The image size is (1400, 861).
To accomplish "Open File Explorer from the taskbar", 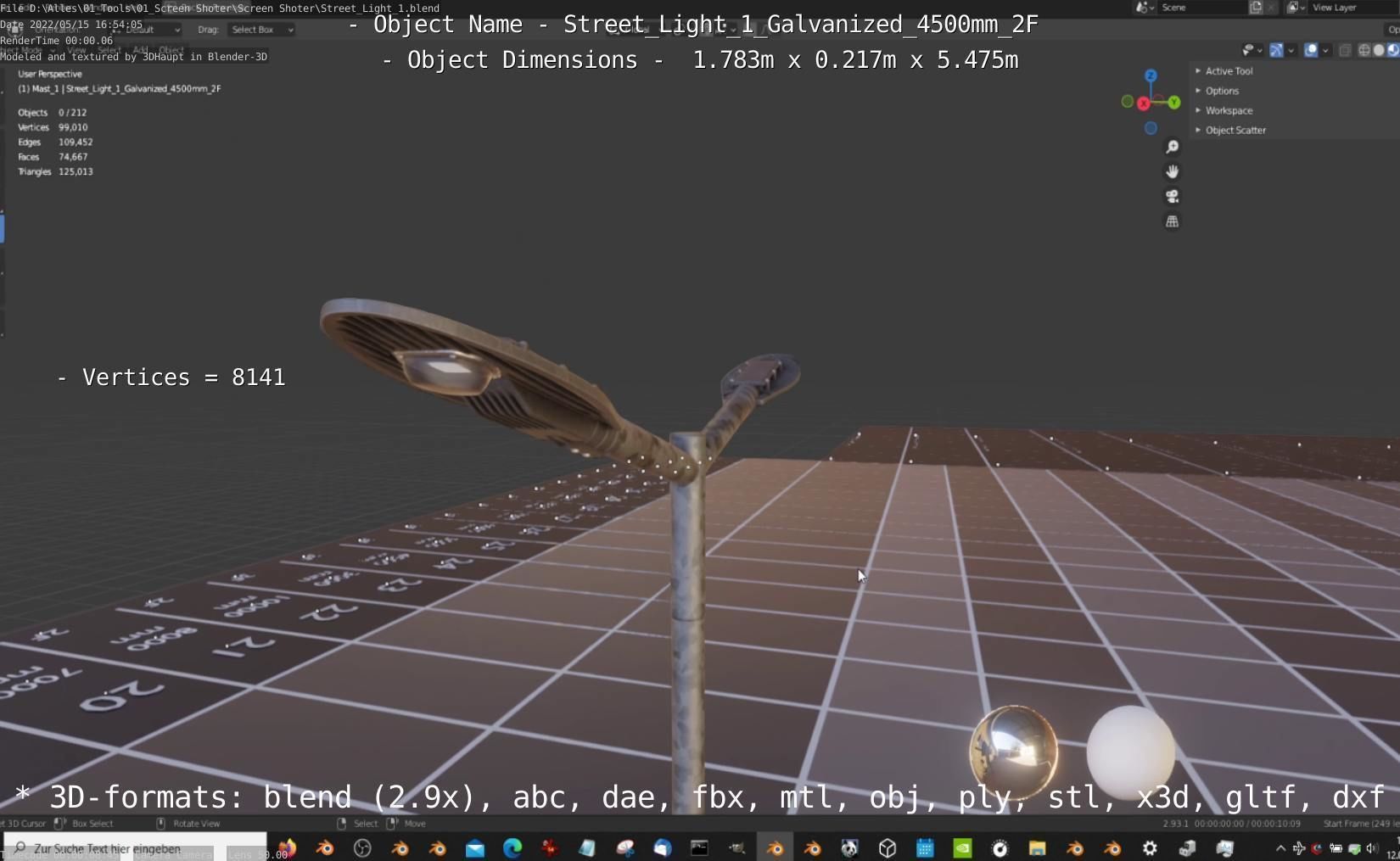I will [x=1037, y=847].
